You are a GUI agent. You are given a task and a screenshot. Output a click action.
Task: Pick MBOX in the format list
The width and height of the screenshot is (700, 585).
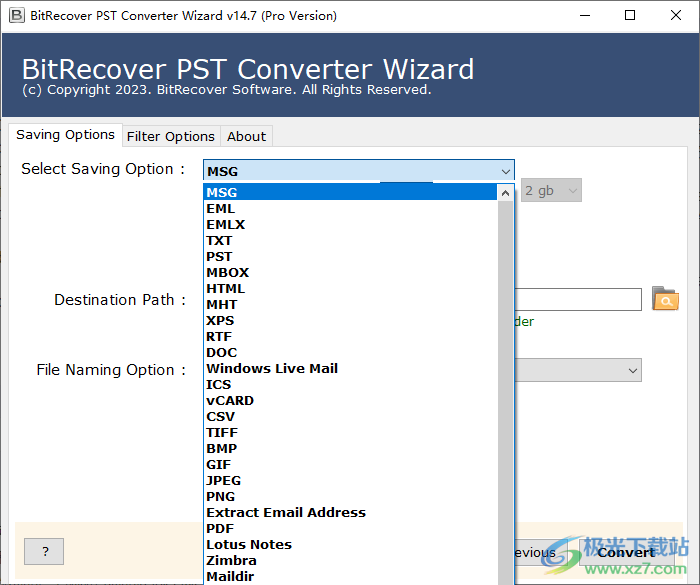(x=351, y=272)
